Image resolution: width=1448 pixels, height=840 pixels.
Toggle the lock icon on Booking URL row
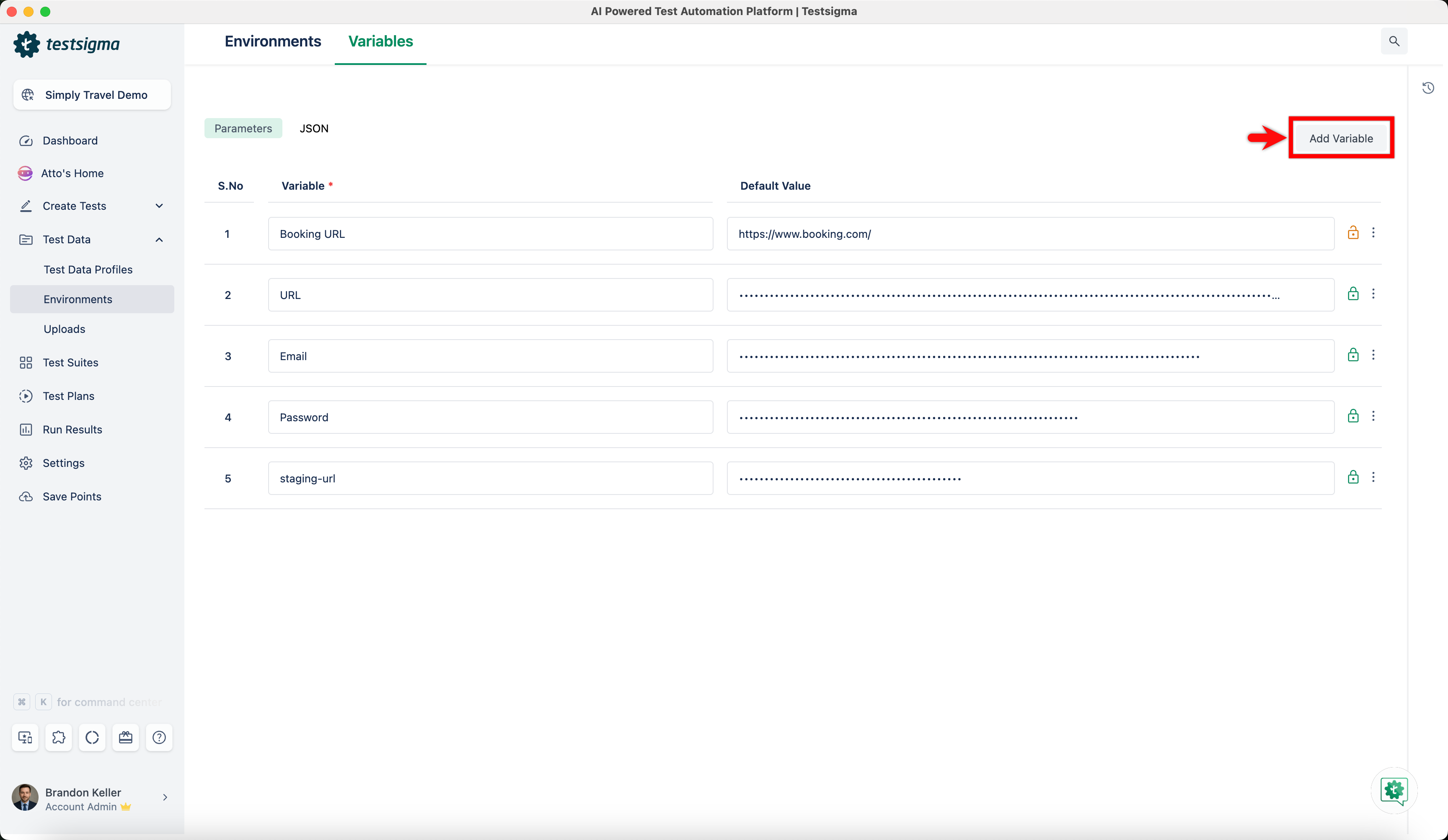click(x=1353, y=232)
